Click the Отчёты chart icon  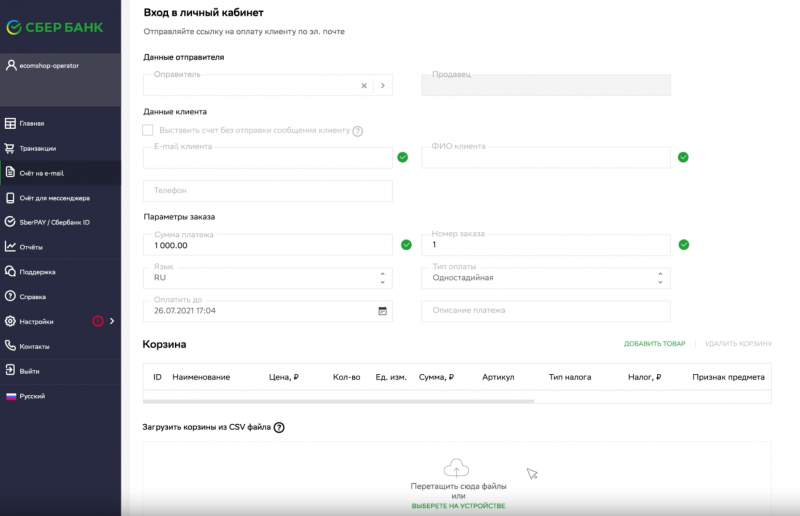[10, 247]
